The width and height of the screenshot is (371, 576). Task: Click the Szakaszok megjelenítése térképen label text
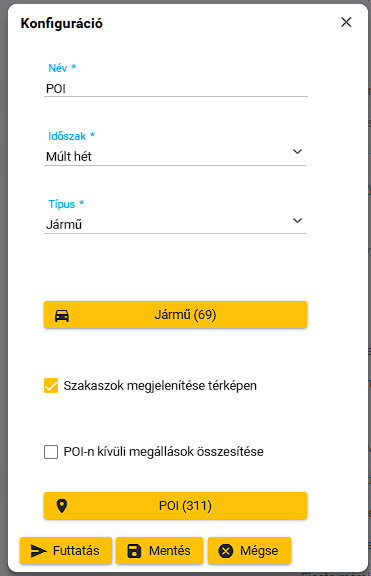160,386
